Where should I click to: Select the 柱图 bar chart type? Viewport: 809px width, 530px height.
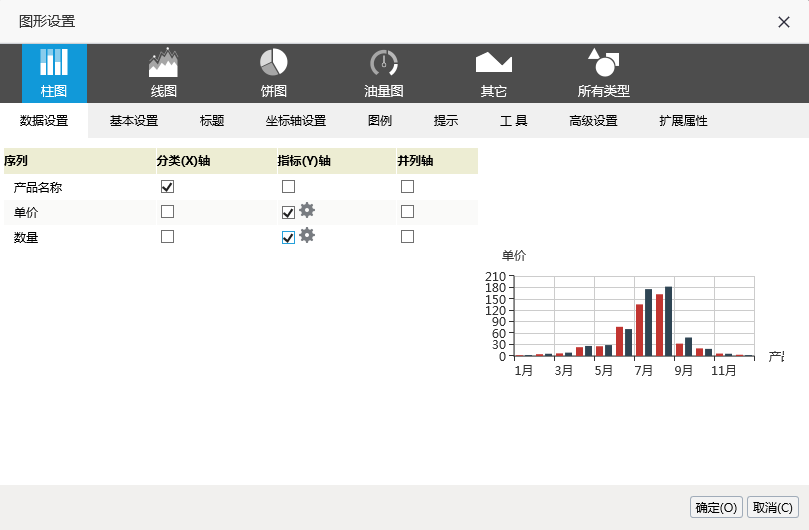(54, 73)
